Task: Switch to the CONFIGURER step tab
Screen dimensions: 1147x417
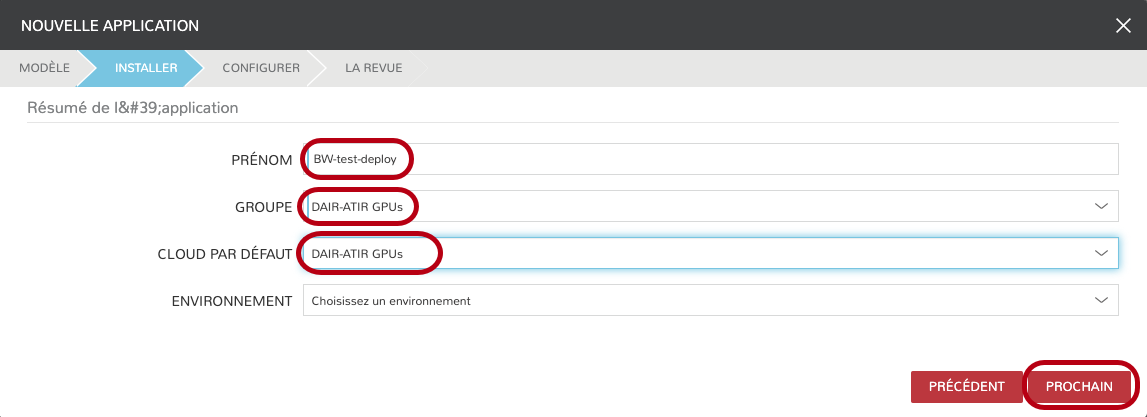Action: [261, 68]
